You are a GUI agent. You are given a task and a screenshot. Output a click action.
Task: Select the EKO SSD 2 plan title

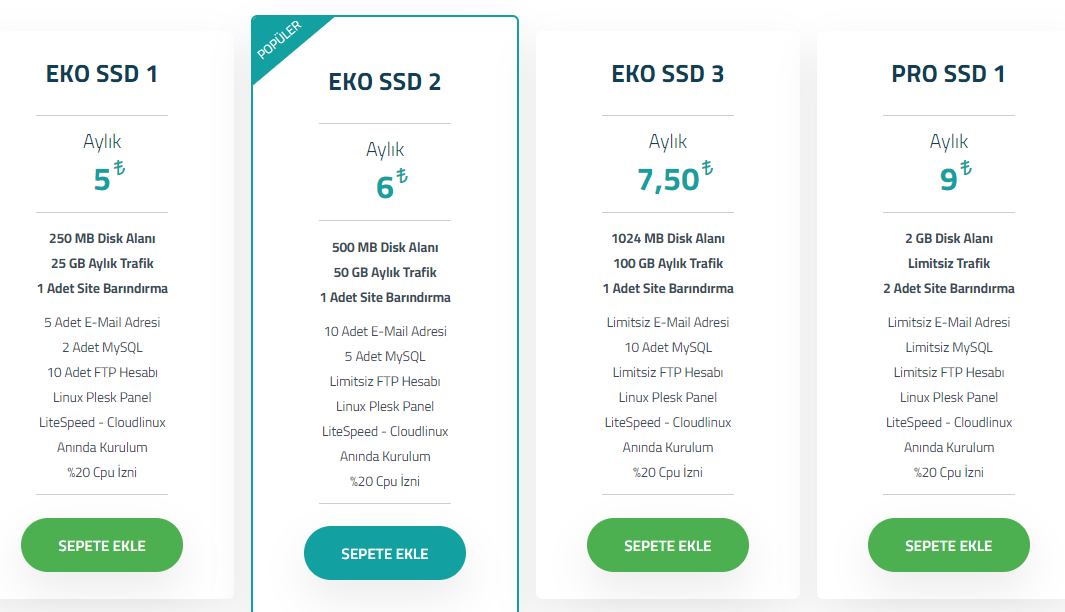pos(384,82)
